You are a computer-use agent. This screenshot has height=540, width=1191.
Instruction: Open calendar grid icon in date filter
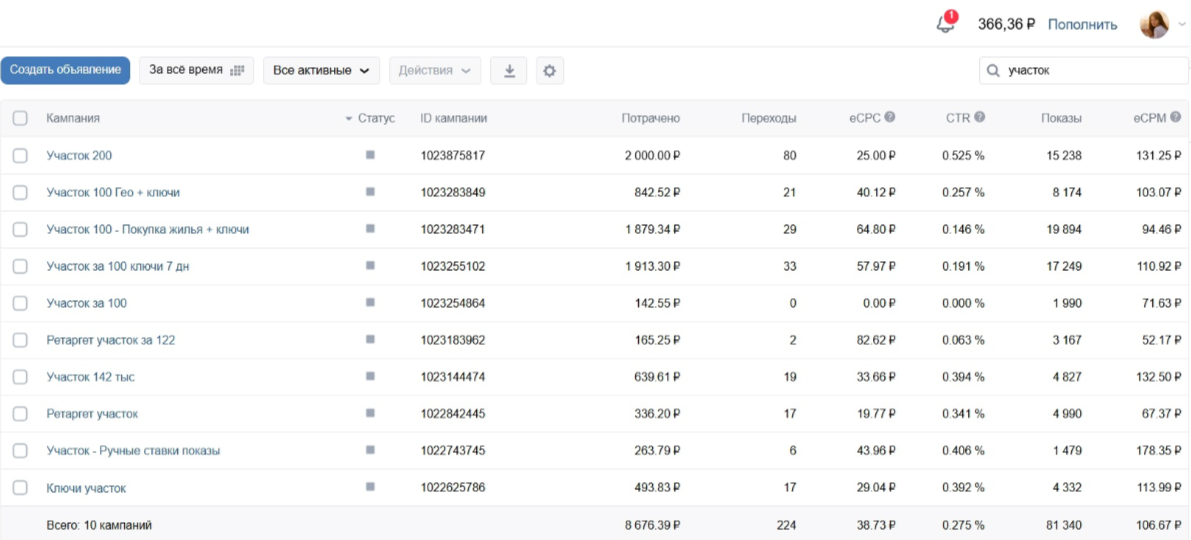click(x=237, y=71)
